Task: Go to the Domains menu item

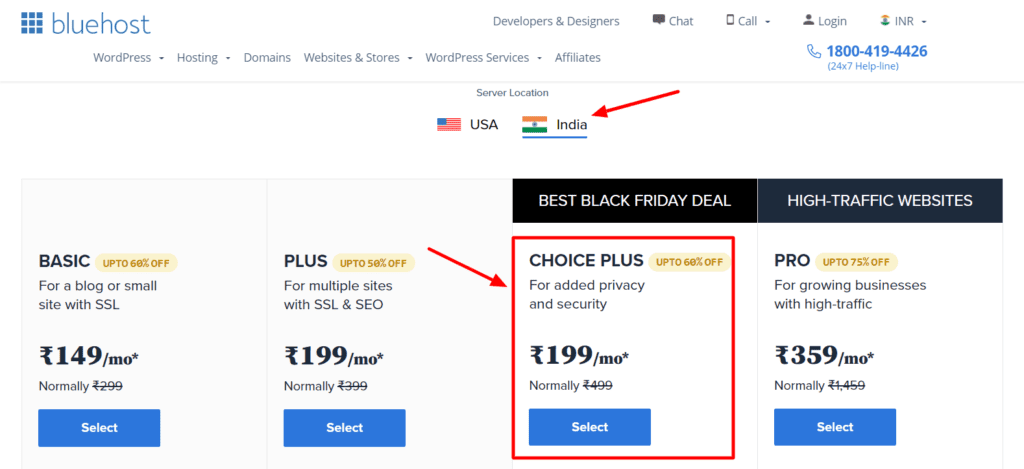Action: pyautogui.click(x=267, y=58)
